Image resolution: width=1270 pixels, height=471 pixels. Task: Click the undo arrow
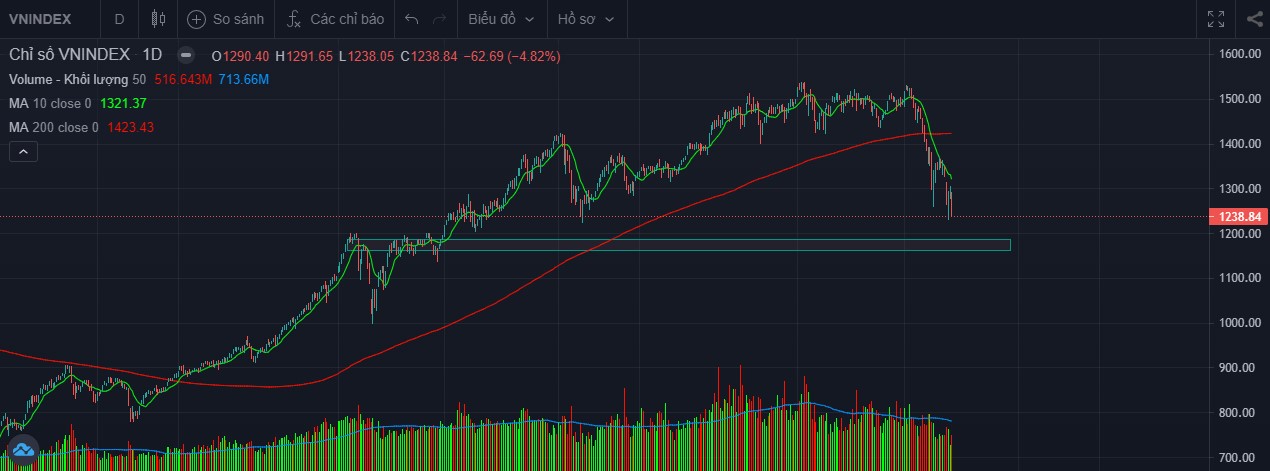click(412, 19)
